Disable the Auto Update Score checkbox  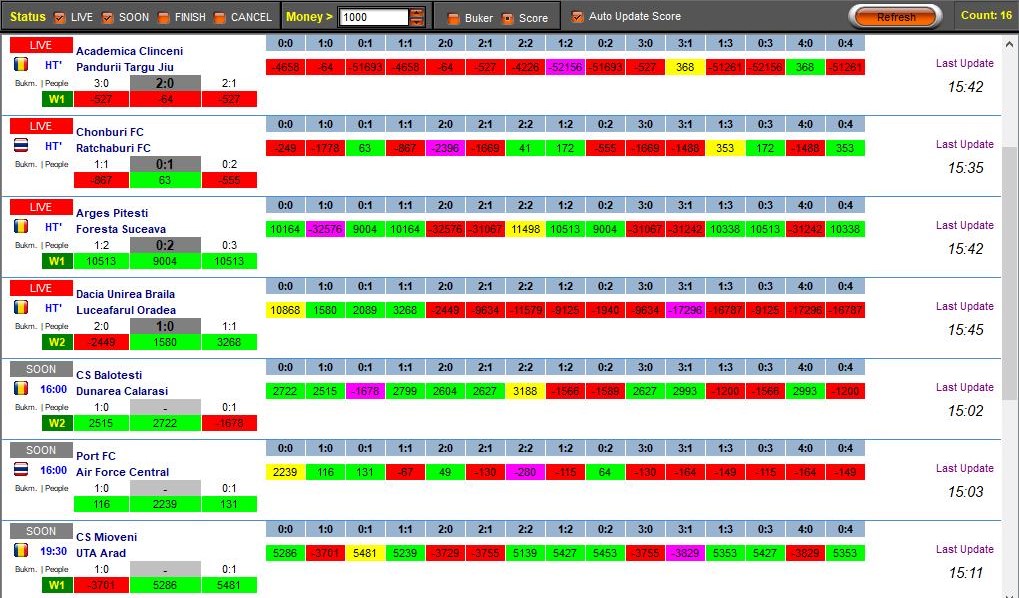(x=577, y=17)
